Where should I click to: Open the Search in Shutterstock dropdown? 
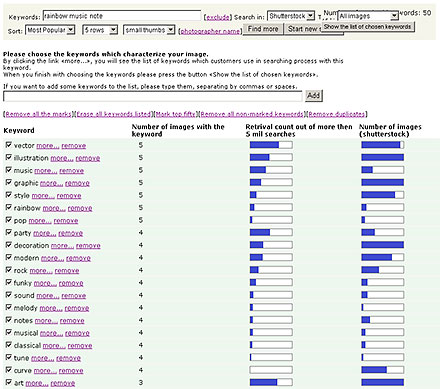tap(291, 16)
